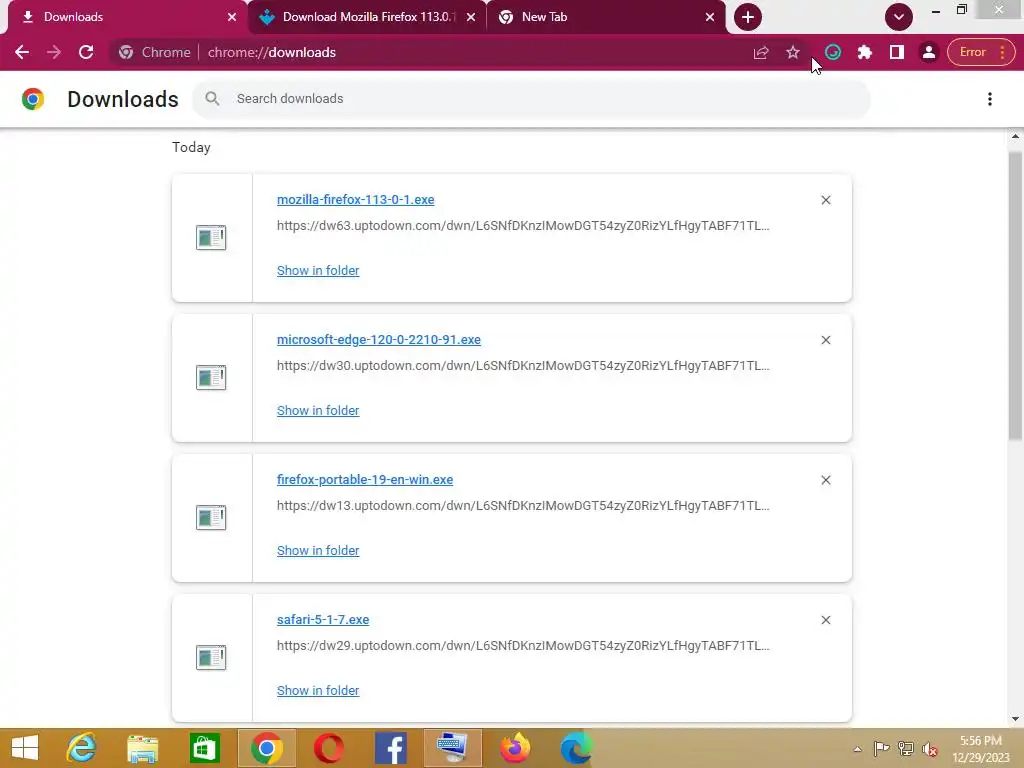Image resolution: width=1024 pixels, height=768 pixels.
Task: Expand the tab search dropdown
Action: (899, 17)
